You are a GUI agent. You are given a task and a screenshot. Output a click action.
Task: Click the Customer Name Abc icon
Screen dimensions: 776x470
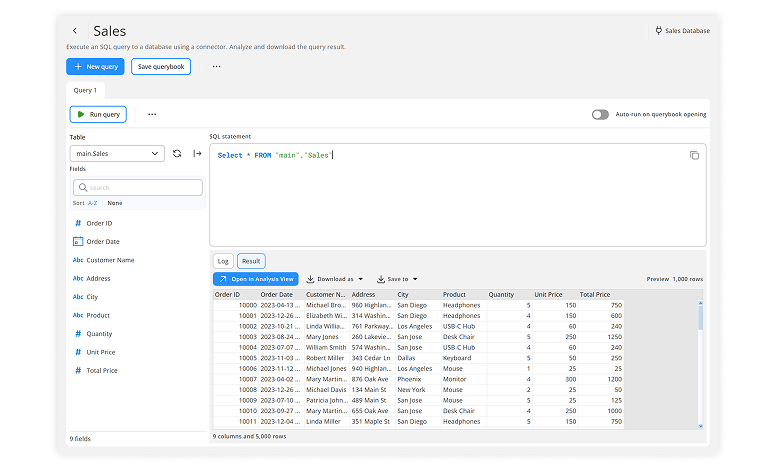click(78, 260)
